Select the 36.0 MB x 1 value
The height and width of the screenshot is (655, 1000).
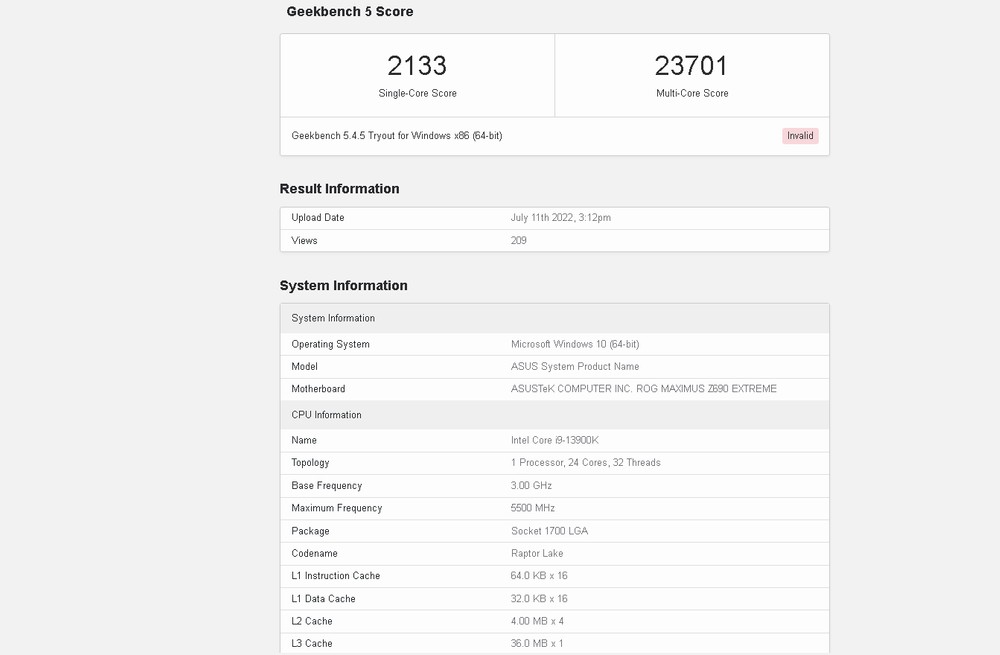pyautogui.click(x=537, y=644)
